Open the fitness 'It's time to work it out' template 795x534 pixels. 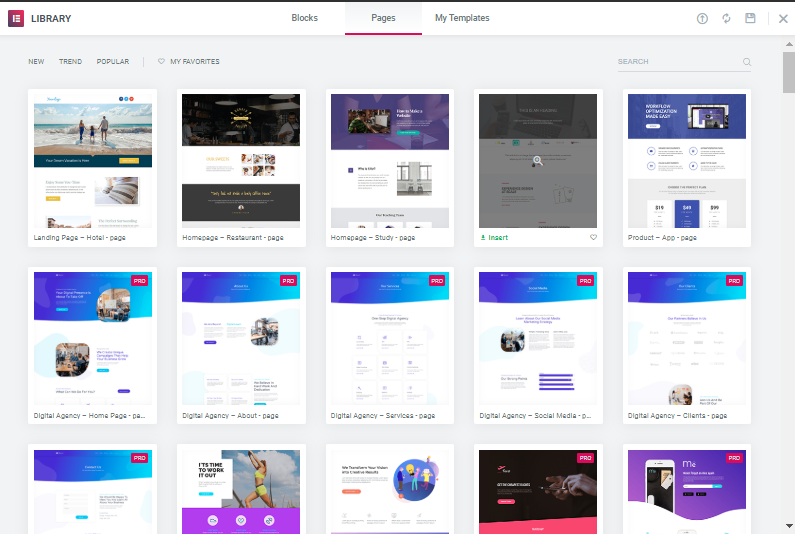click(241, 491)
